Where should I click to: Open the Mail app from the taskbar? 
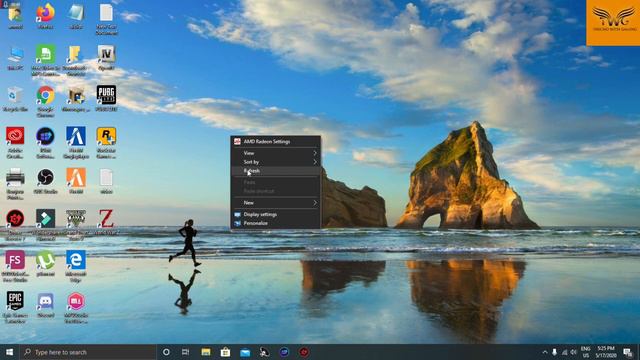tap(245, 352)
